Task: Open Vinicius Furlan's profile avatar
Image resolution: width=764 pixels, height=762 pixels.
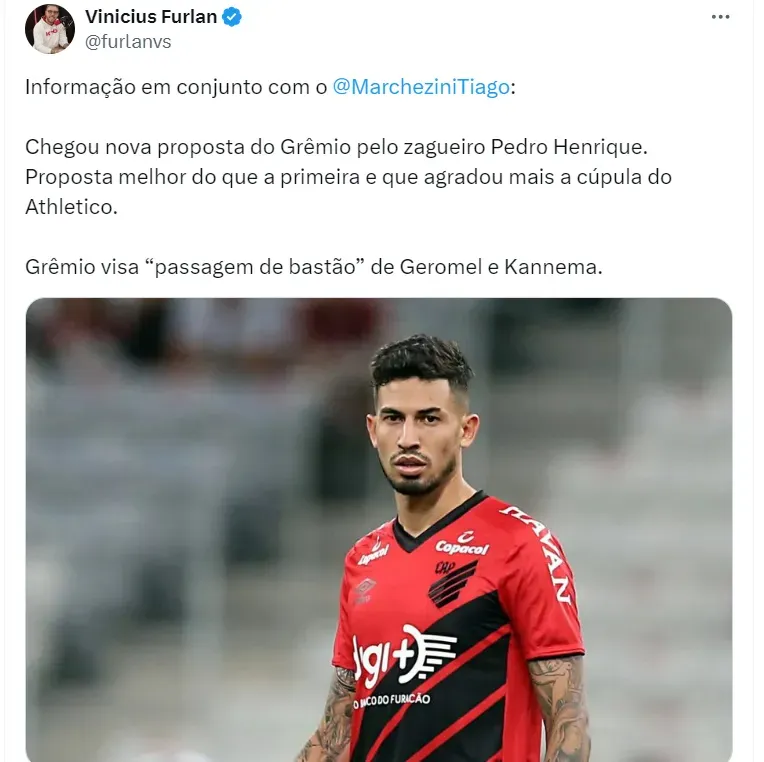Action: [50, 29]
